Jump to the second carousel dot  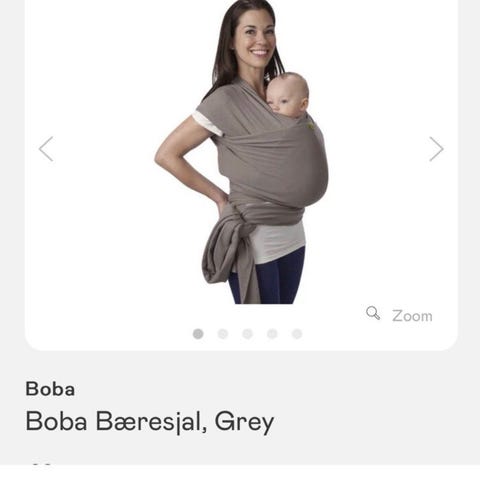pos(223,334)
